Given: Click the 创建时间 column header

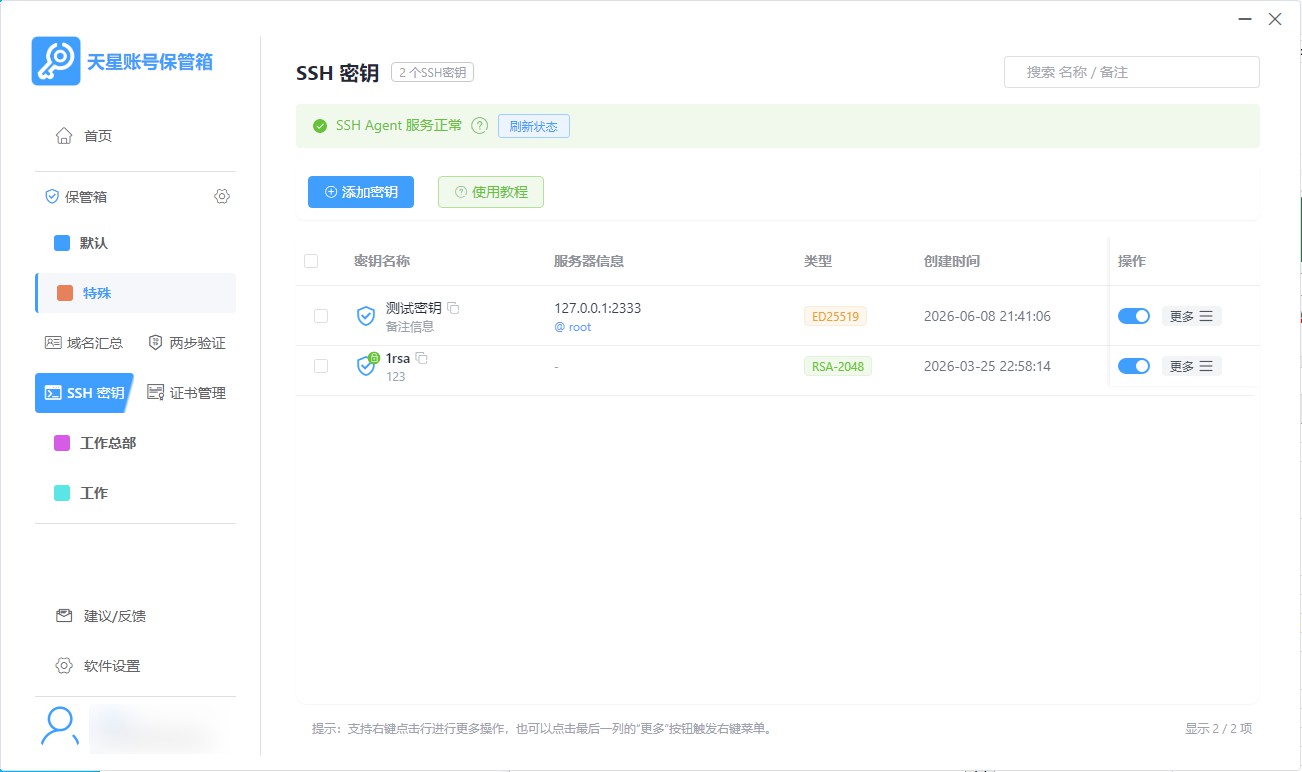Looking at the screenshot, I should click(952, 261).
